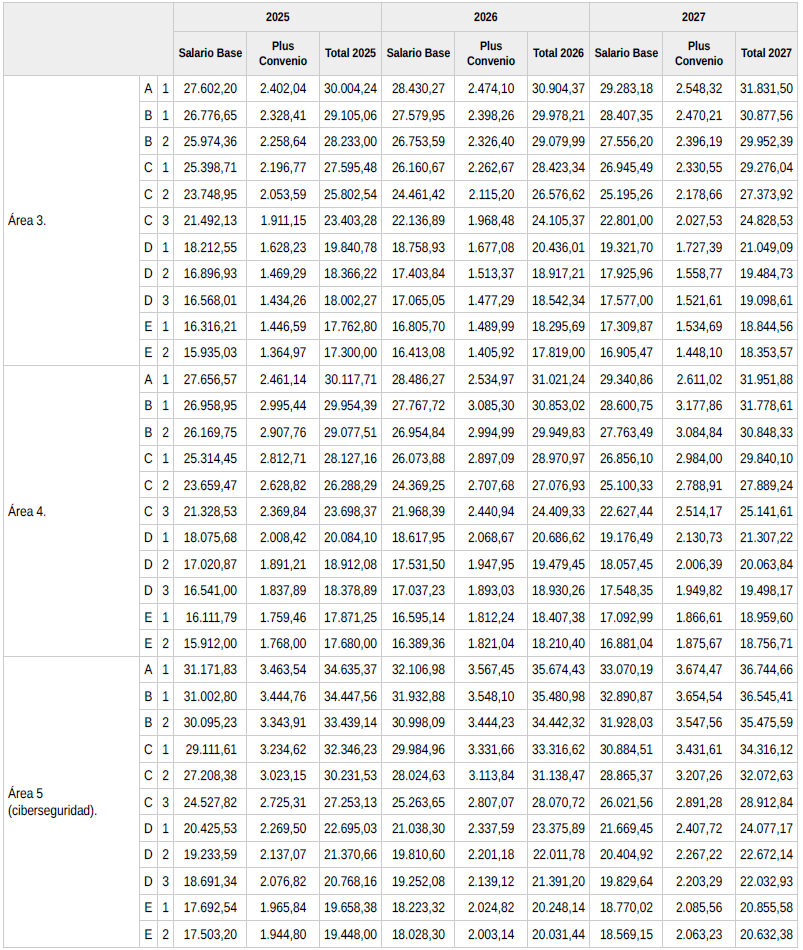Click the cell with value 17.300,00
The width and height of the screenshot is (803, 950).
click(350, 352)
